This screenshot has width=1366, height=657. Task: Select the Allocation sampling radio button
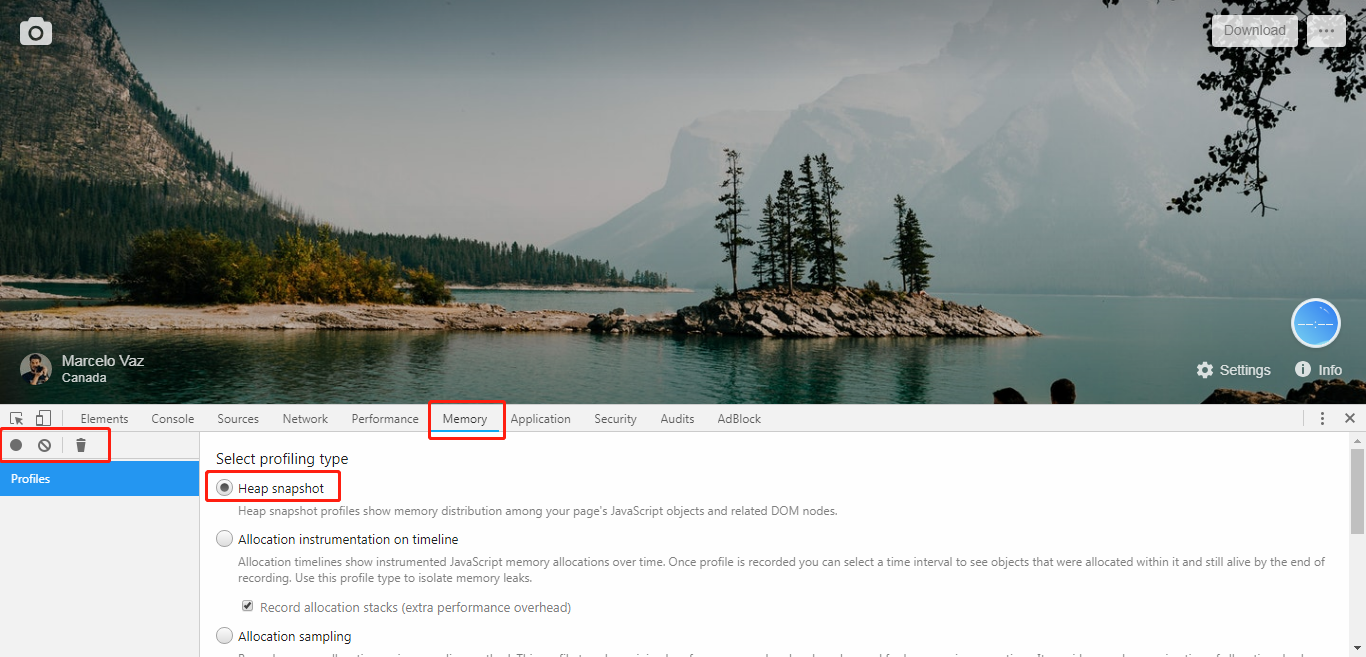point(224,636)
